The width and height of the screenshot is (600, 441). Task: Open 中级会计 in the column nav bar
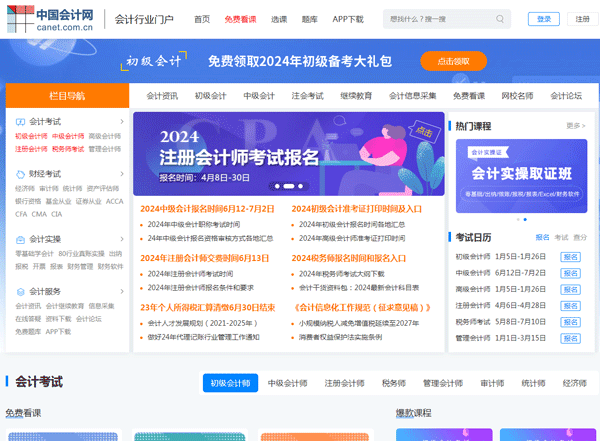[259, 96]
